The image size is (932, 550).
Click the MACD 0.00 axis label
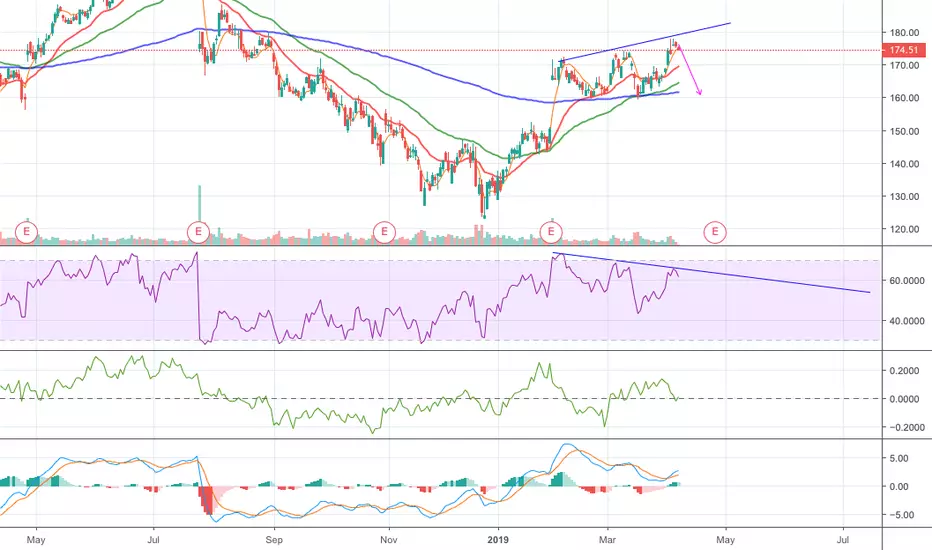pyautogui.click(x=899, y=486)
